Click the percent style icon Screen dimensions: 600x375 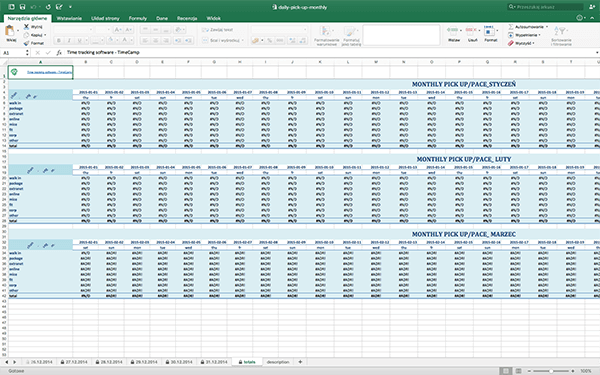click(x=269, y=40)
